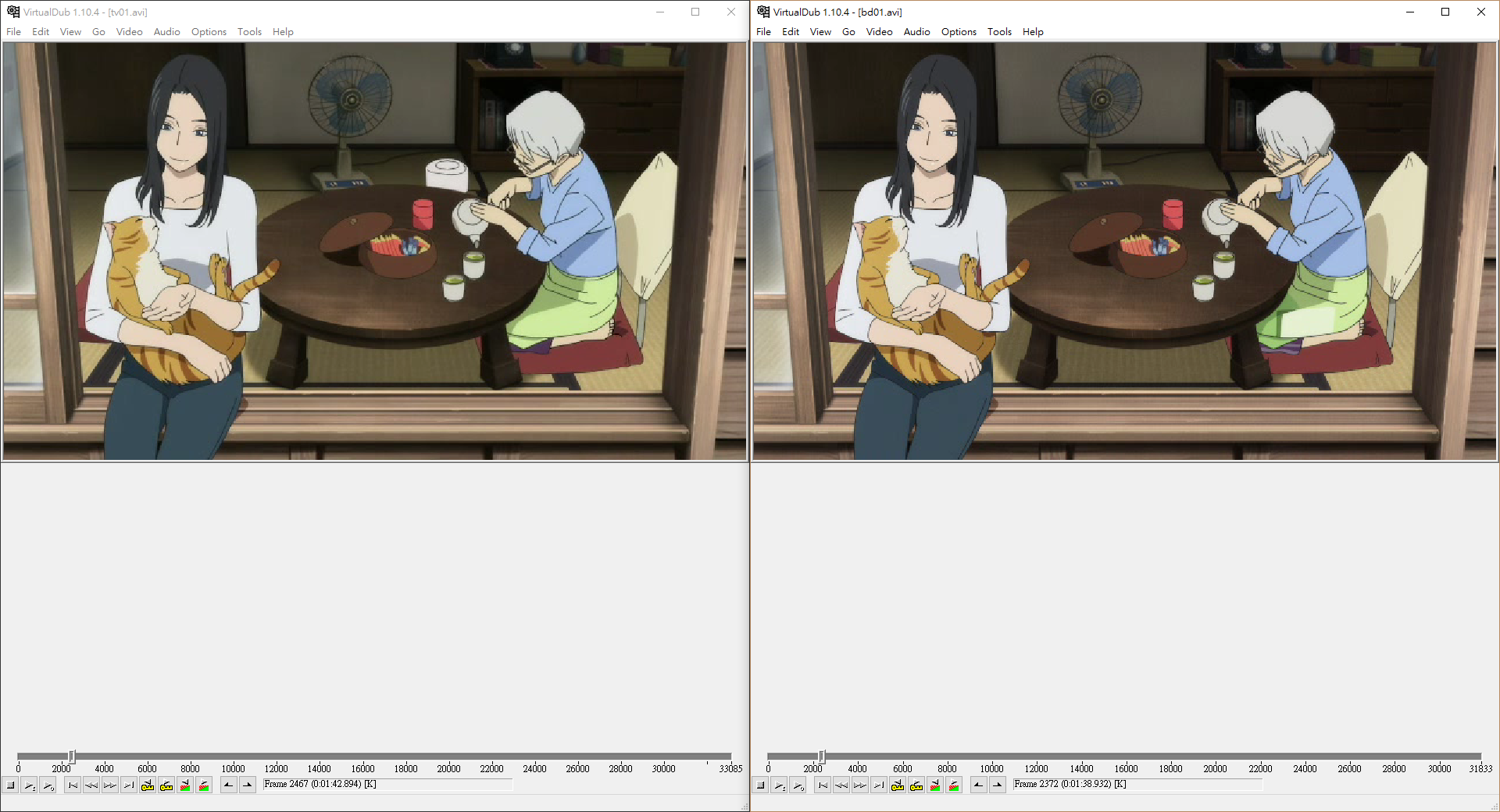Play input video in bd01.avi window
This screenshot has height=812, width=1500.
pyautogui.click(x=780, y=785)
